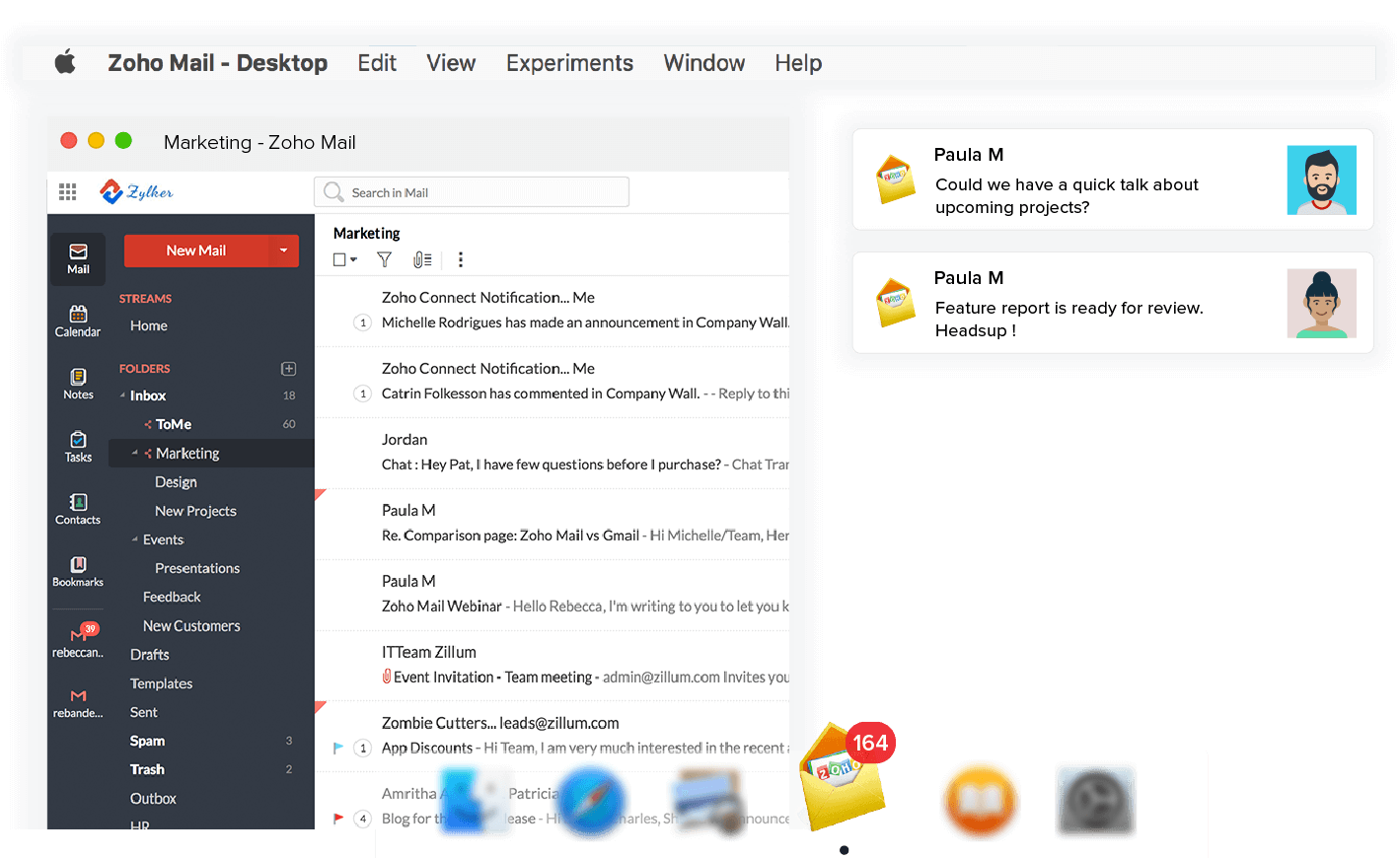Expand thread count on App Discounts email
Image resolution: width=1400 pixels, height=858 pixels.
363,748
